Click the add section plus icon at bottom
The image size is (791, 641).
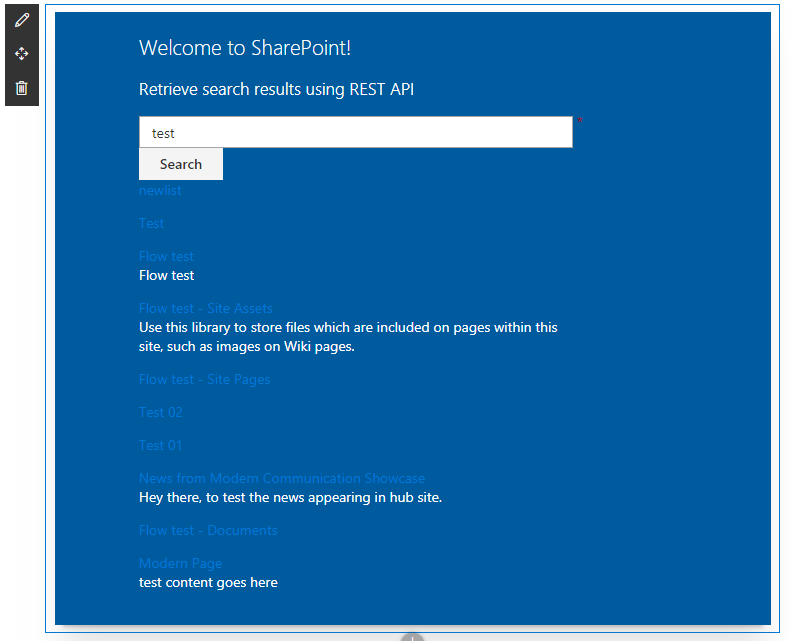pos(413,637)
